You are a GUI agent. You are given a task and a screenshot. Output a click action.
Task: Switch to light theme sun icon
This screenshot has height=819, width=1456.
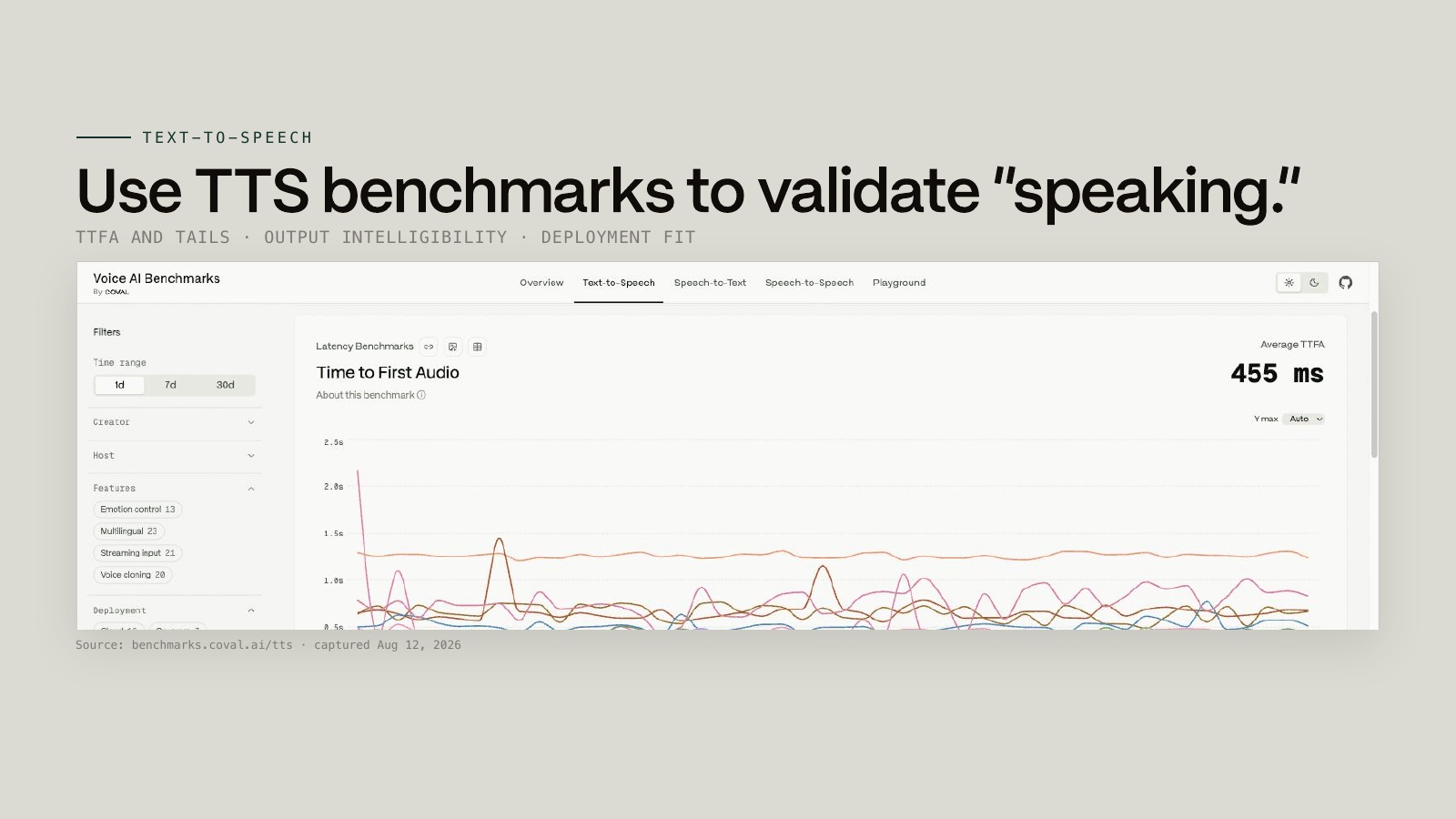pyautogui.click(x=1289, y=283)
